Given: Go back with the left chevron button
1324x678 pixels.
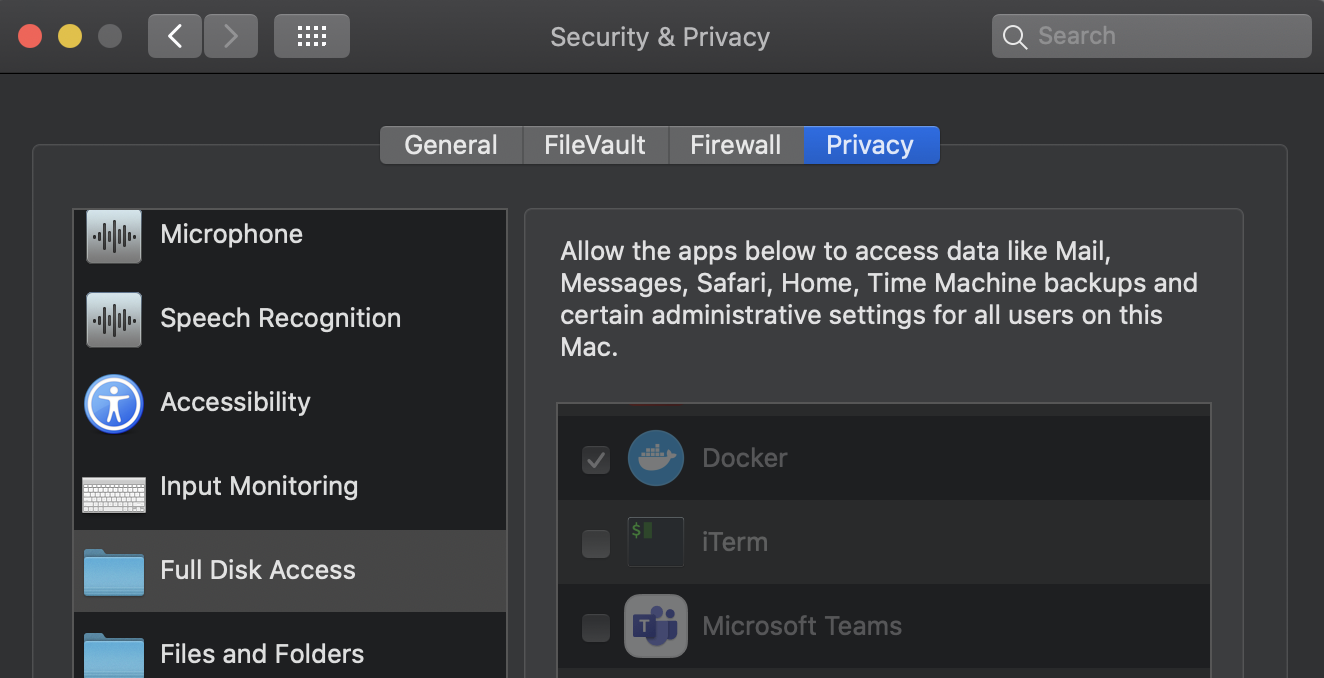Looking at the screenshot, I should point(175,37).
